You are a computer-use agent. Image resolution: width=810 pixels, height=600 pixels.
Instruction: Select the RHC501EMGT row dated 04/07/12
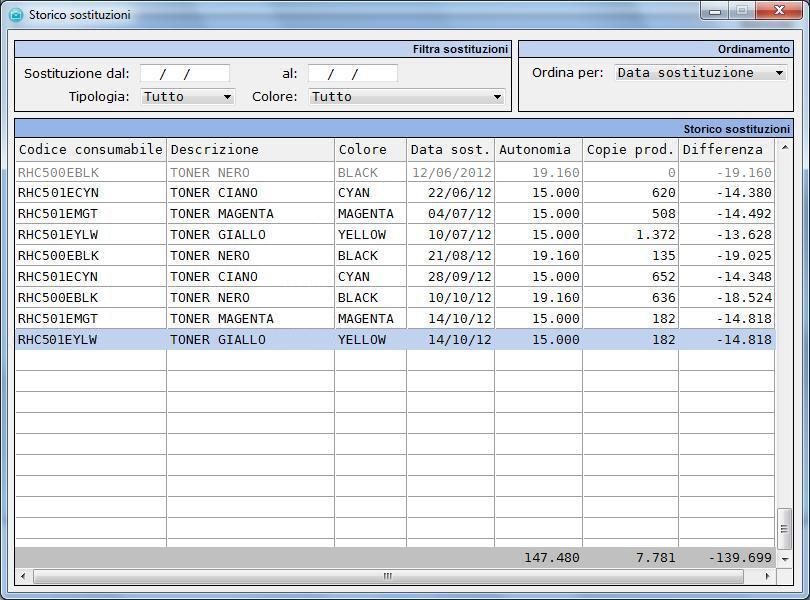(x=395, y=213)
